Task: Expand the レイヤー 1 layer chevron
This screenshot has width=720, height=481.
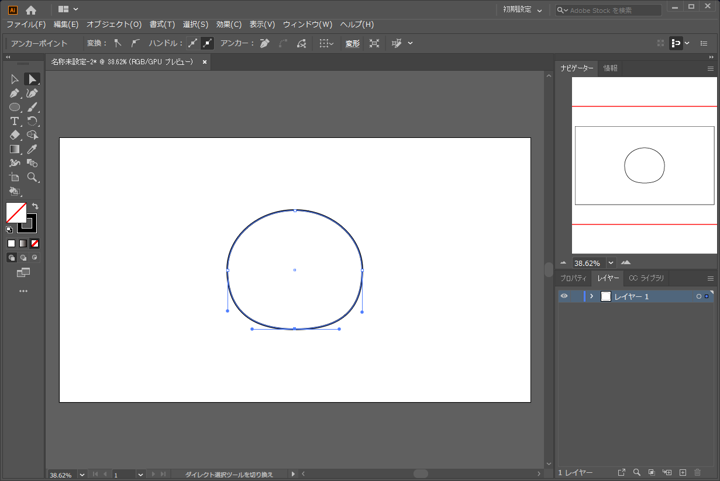Action: (591, 296)
